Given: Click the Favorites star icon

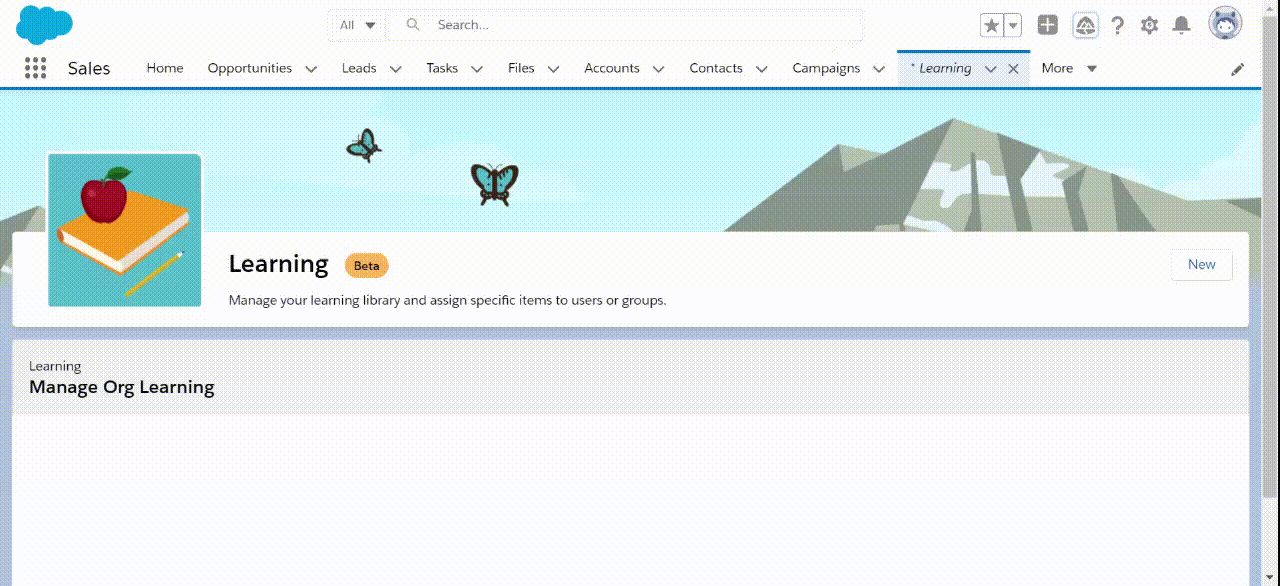Looking at the screenshot, I should 992,25.
